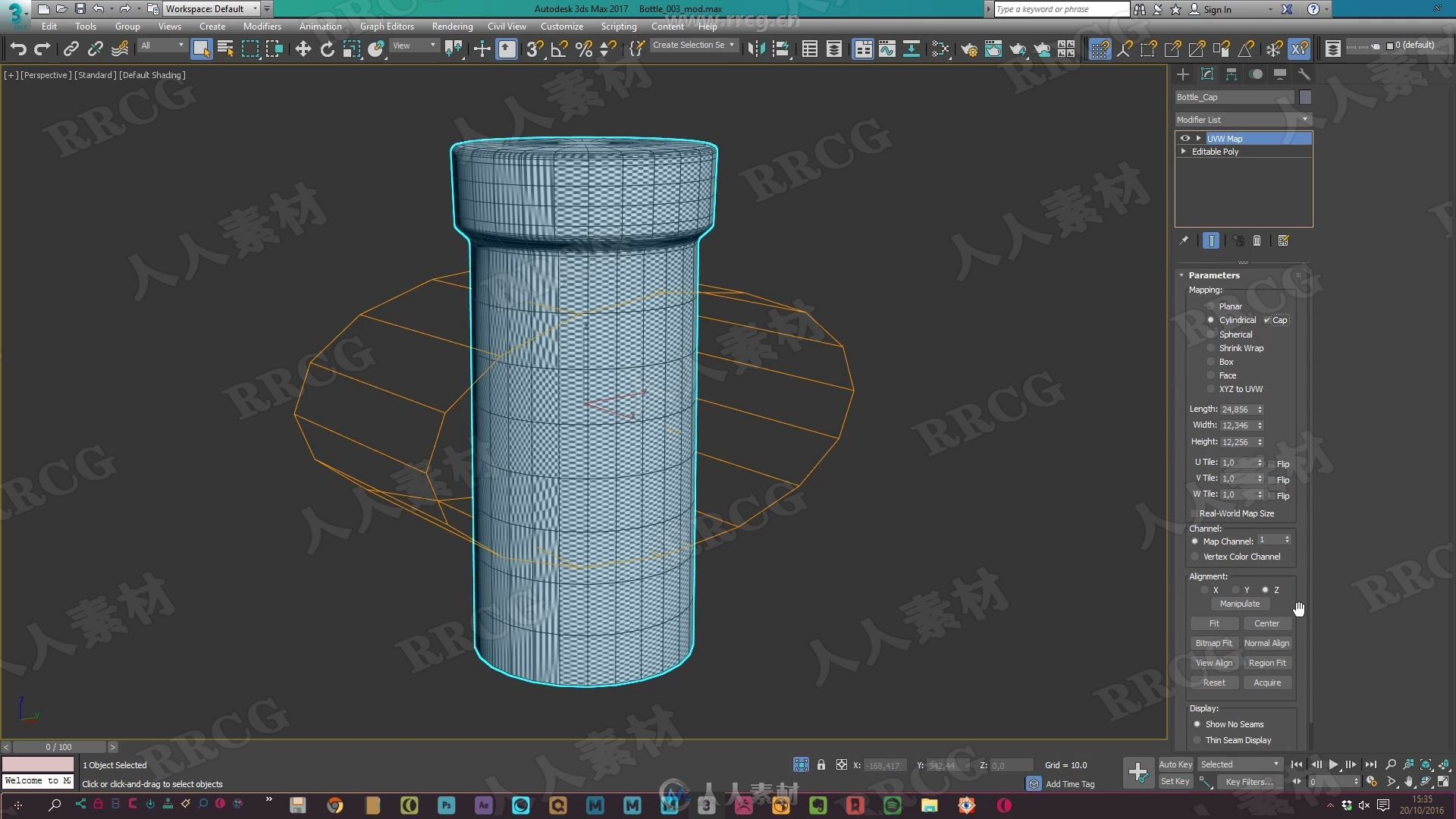1456x819 pixels.
Task: Toggle the Percent Snap icon
Action: [x=583, y=49]
